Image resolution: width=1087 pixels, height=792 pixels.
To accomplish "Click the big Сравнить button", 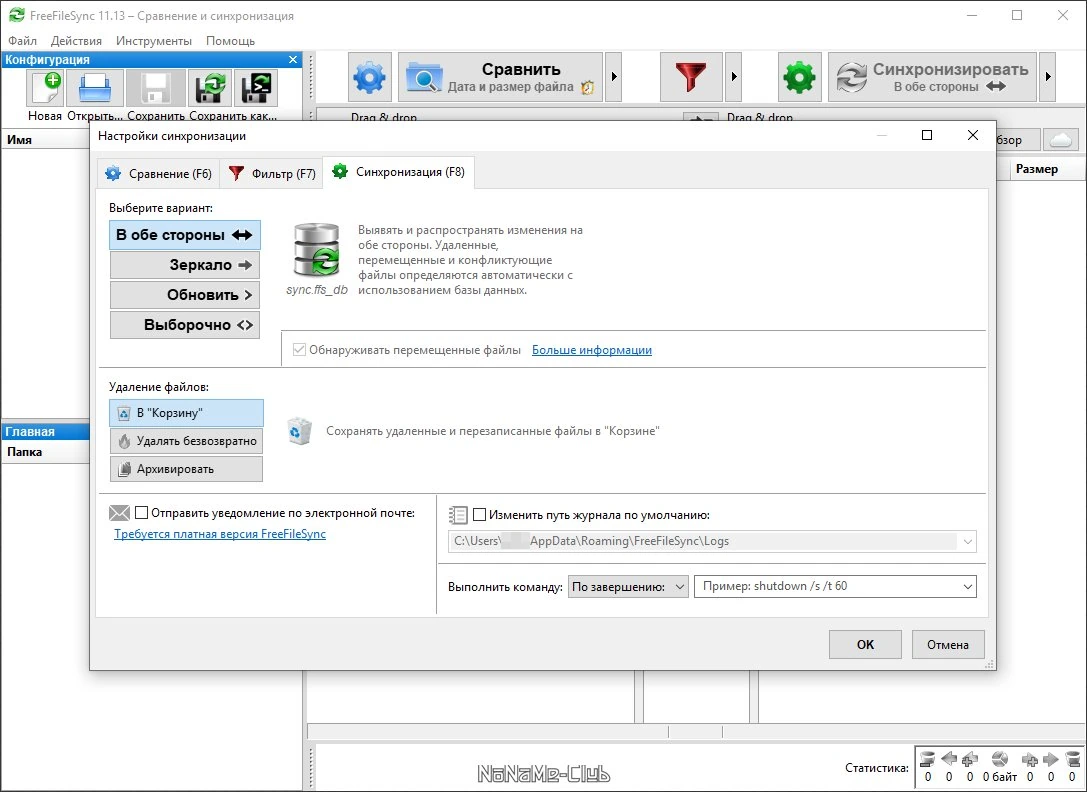I will (500, 77).
